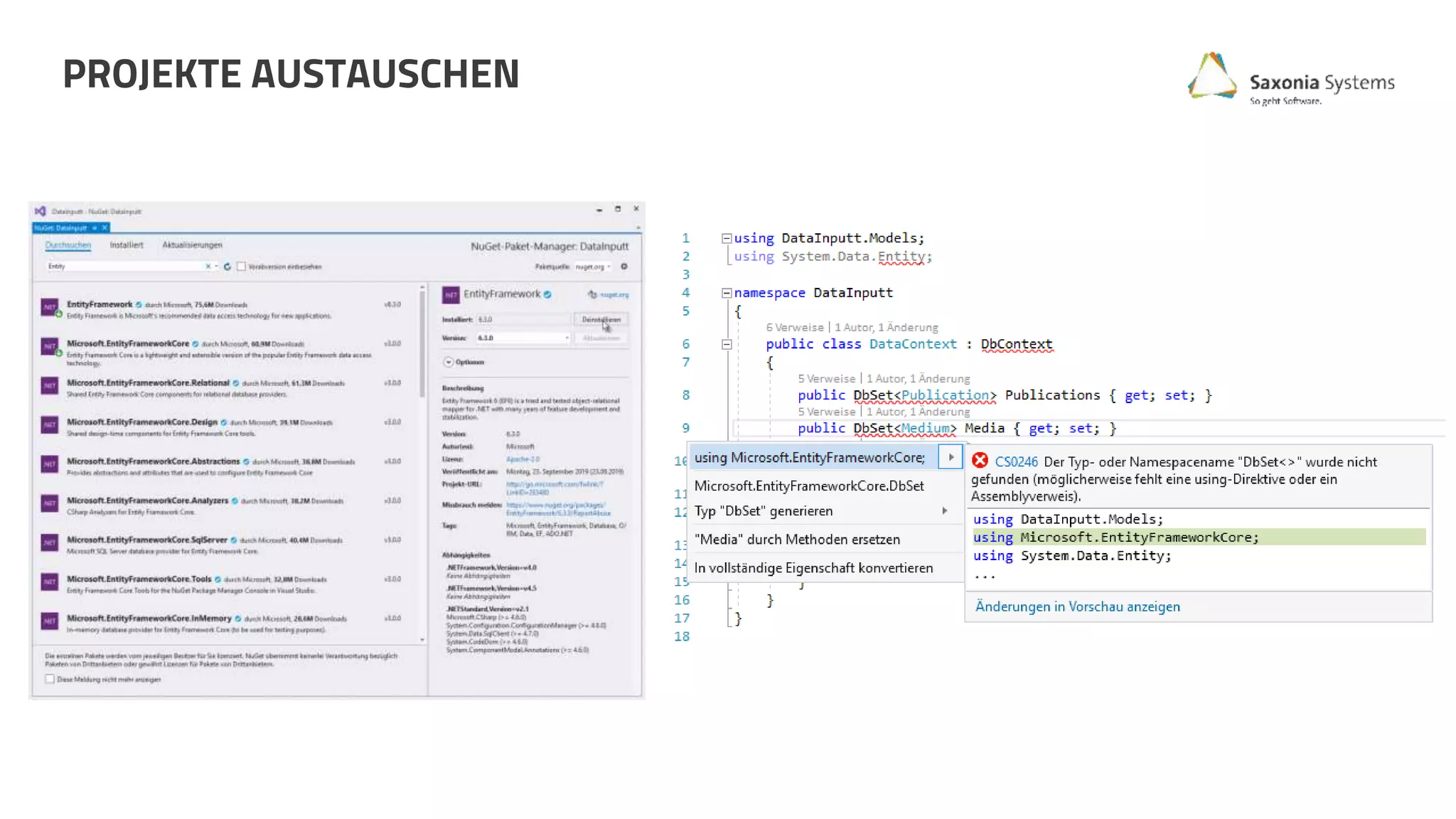The width and height of the screenshot is (1456, 819).
Task: Click the Microsoft.EntityFrameworkCore package .NET icon
Action: [x=49, y=347]
